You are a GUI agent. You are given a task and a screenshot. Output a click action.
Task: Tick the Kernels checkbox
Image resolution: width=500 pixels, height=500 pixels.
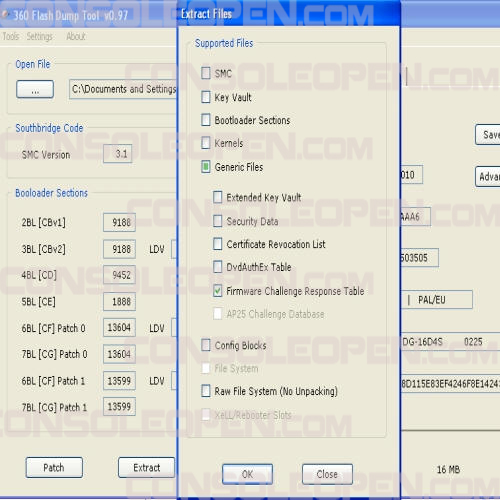206,143
